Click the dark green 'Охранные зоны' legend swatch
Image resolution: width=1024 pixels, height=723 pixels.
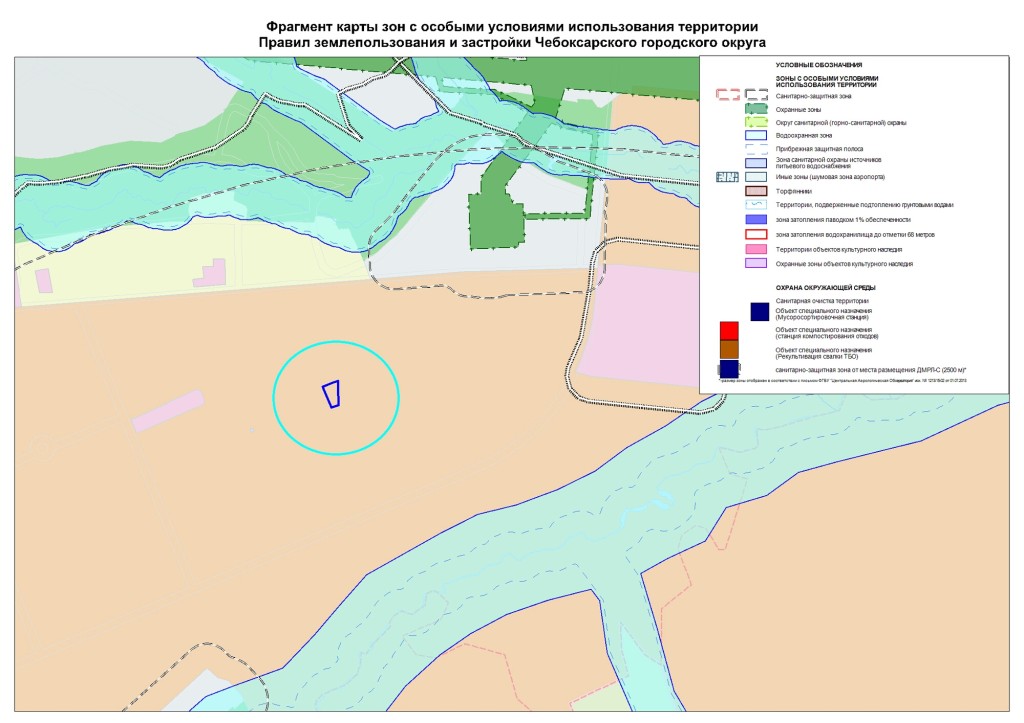coord(756,108)
